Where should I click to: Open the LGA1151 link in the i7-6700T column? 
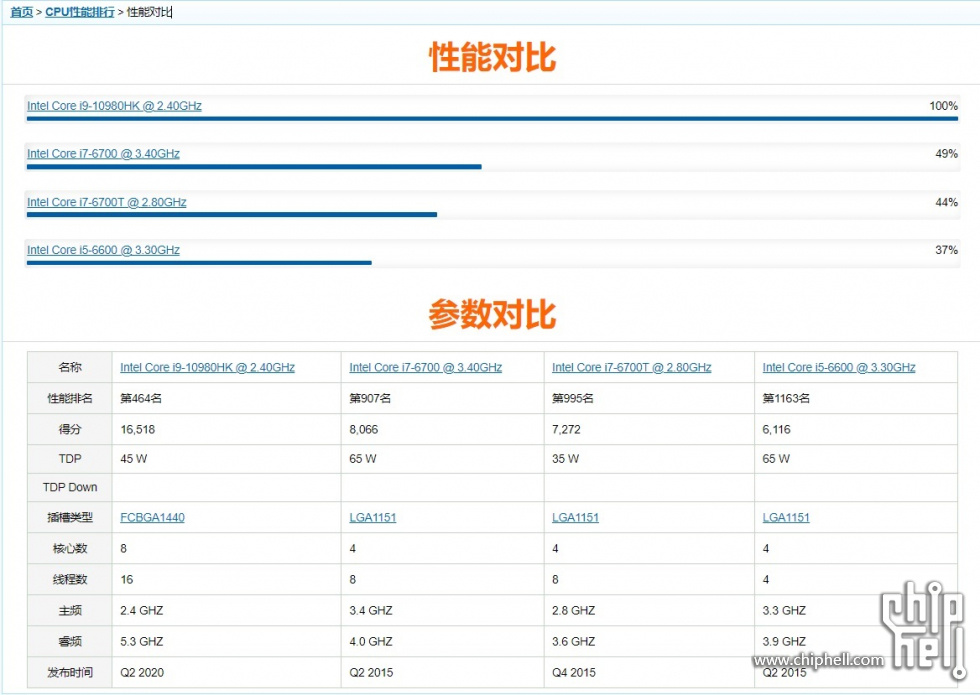pos(575,517)
